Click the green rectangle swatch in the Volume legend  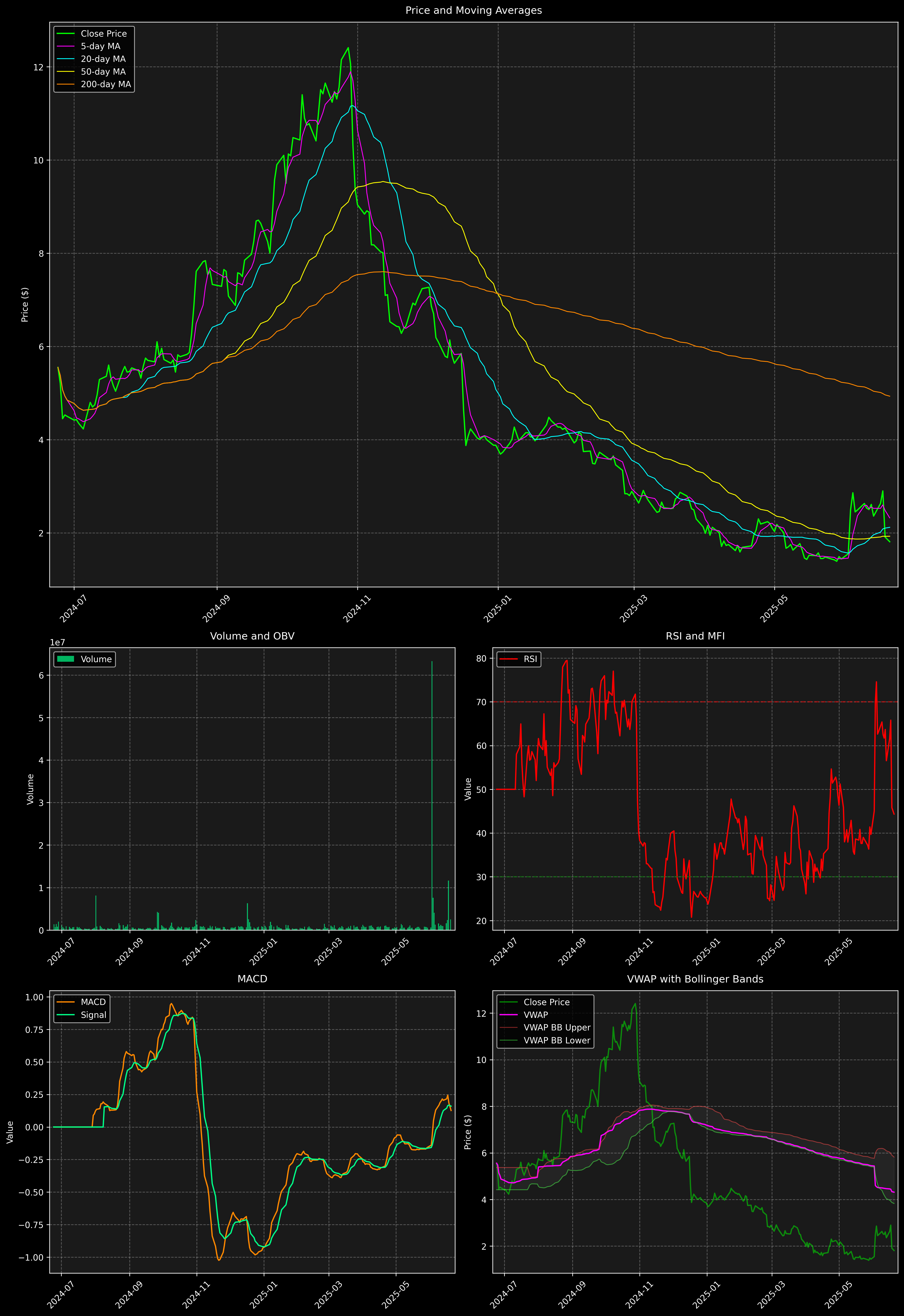pyautogui.click(x=66, y=659)
